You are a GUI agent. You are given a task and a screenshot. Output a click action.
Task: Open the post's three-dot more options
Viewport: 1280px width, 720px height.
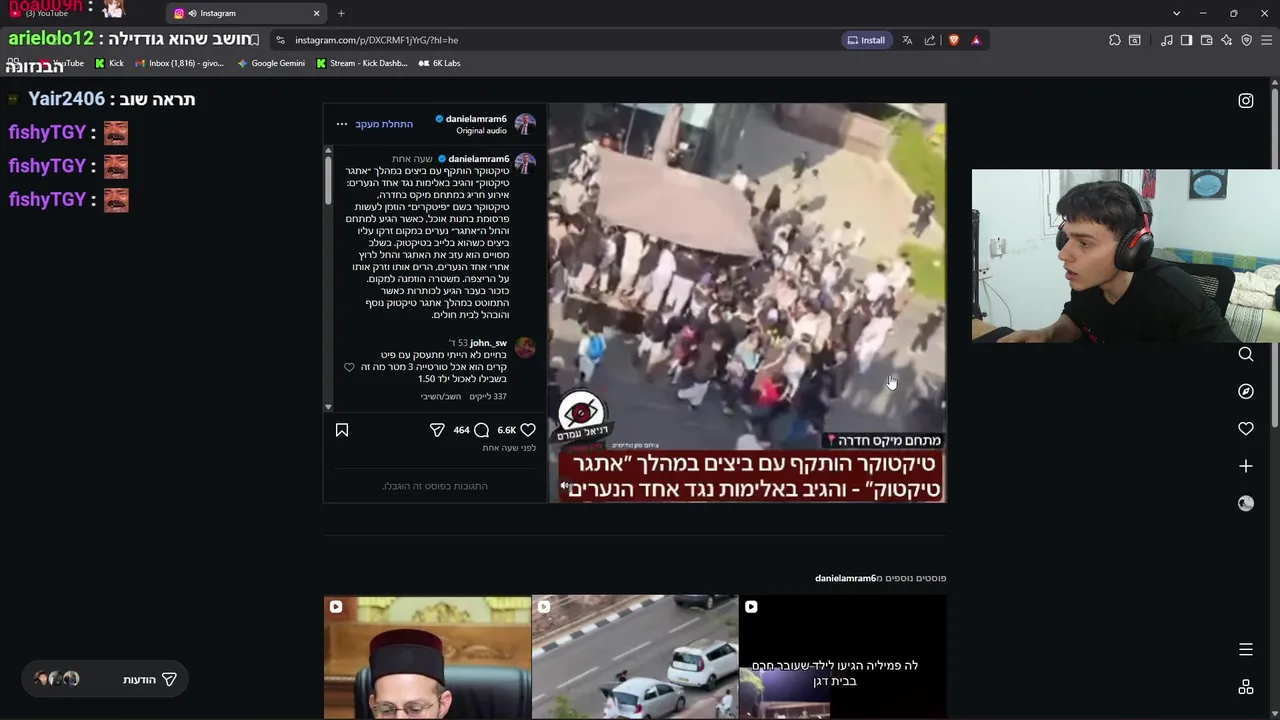tap(342, 124)
